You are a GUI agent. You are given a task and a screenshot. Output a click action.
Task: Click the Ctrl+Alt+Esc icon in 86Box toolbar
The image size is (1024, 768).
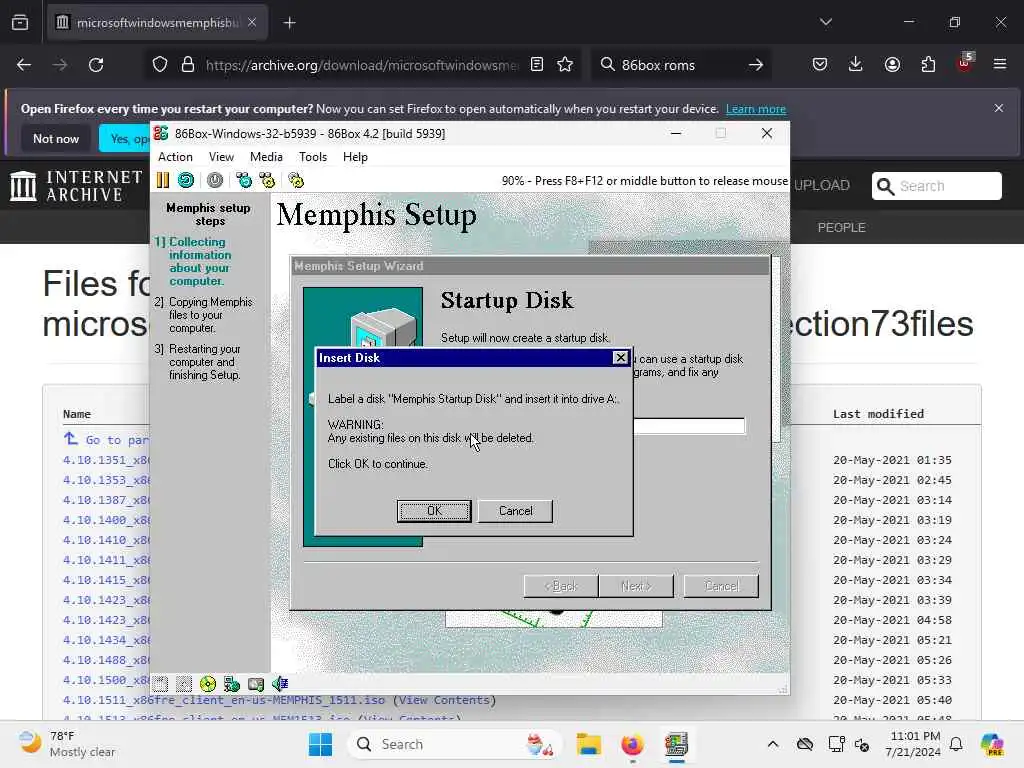(267, 180)
